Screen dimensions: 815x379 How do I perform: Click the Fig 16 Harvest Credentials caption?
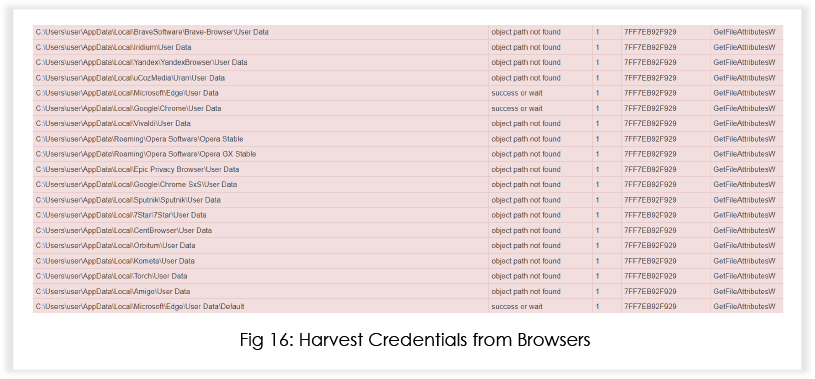(x=415, y=340)
